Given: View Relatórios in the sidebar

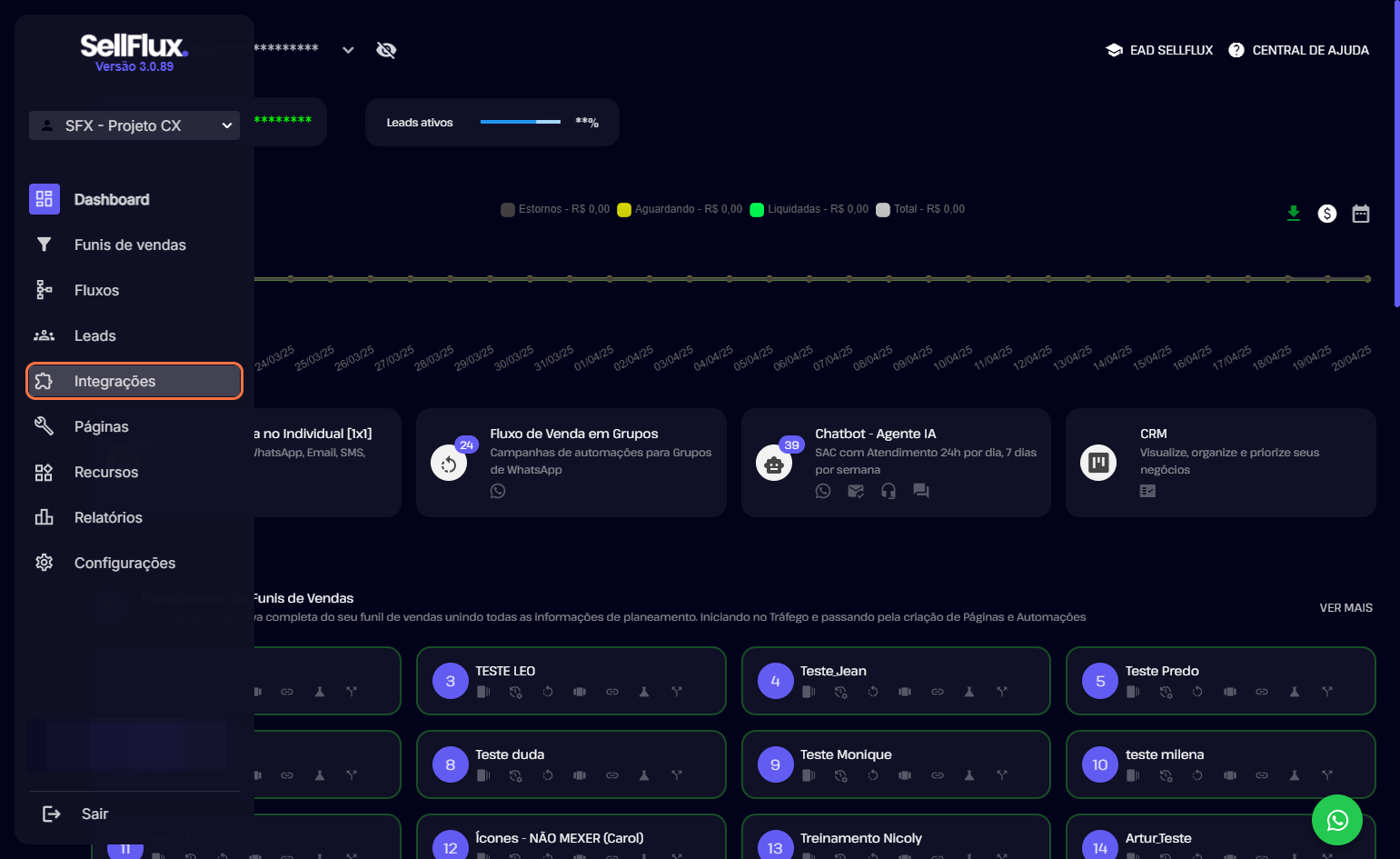Looking at the screenshot, I should pyautogui.click(x=134, y=517).
